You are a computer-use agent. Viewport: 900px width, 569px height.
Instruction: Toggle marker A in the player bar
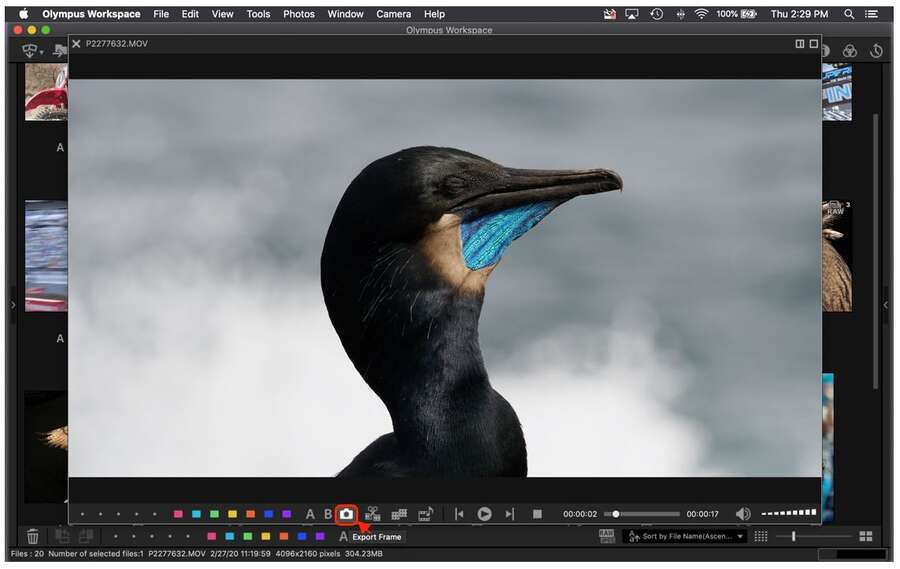click(310, 514)
